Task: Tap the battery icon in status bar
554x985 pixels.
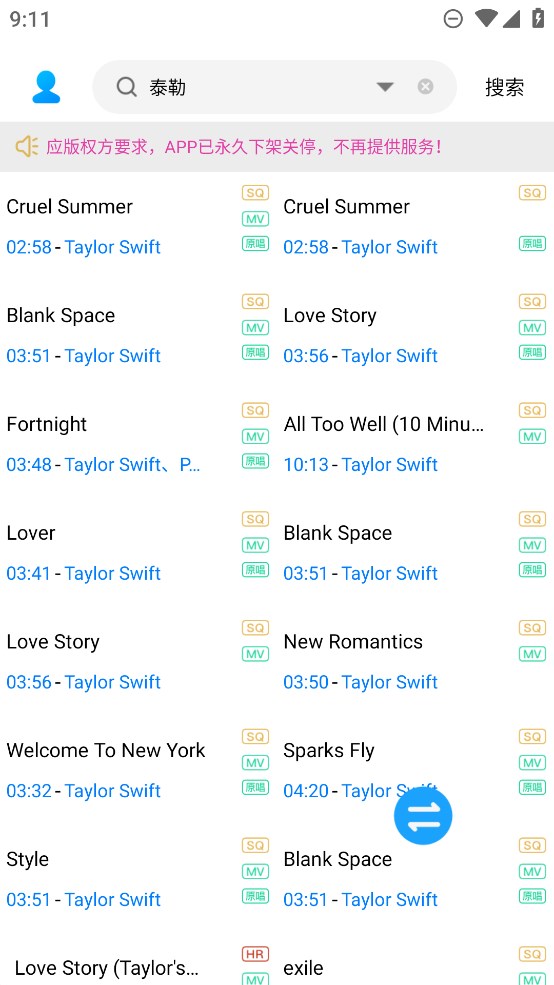Action: click(538, 18)
